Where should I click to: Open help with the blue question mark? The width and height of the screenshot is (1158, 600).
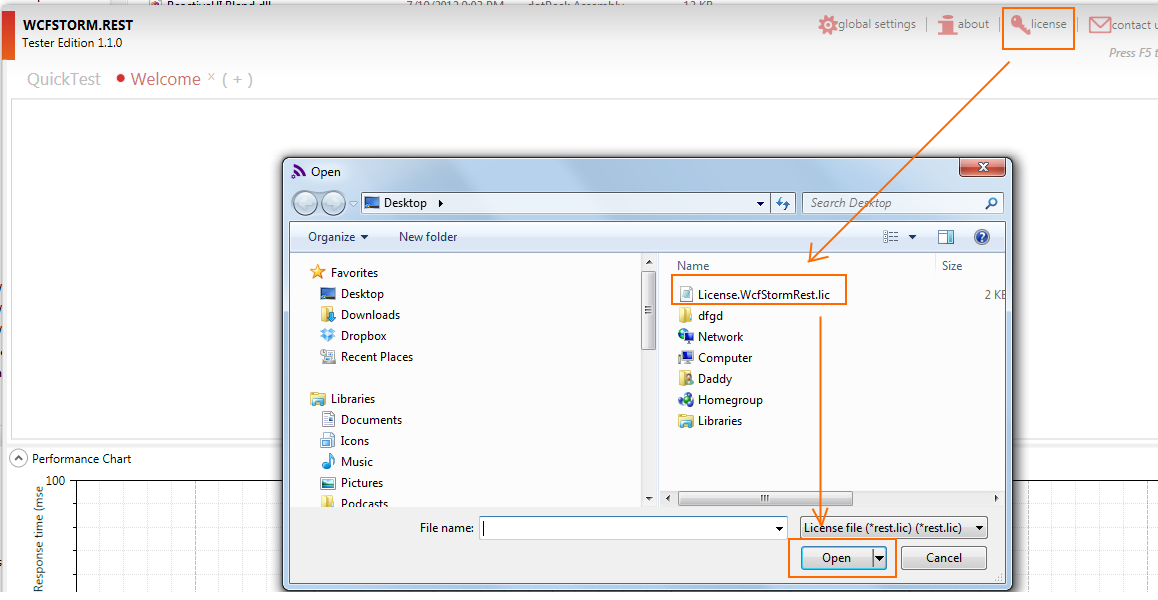(x=981, y=237)
